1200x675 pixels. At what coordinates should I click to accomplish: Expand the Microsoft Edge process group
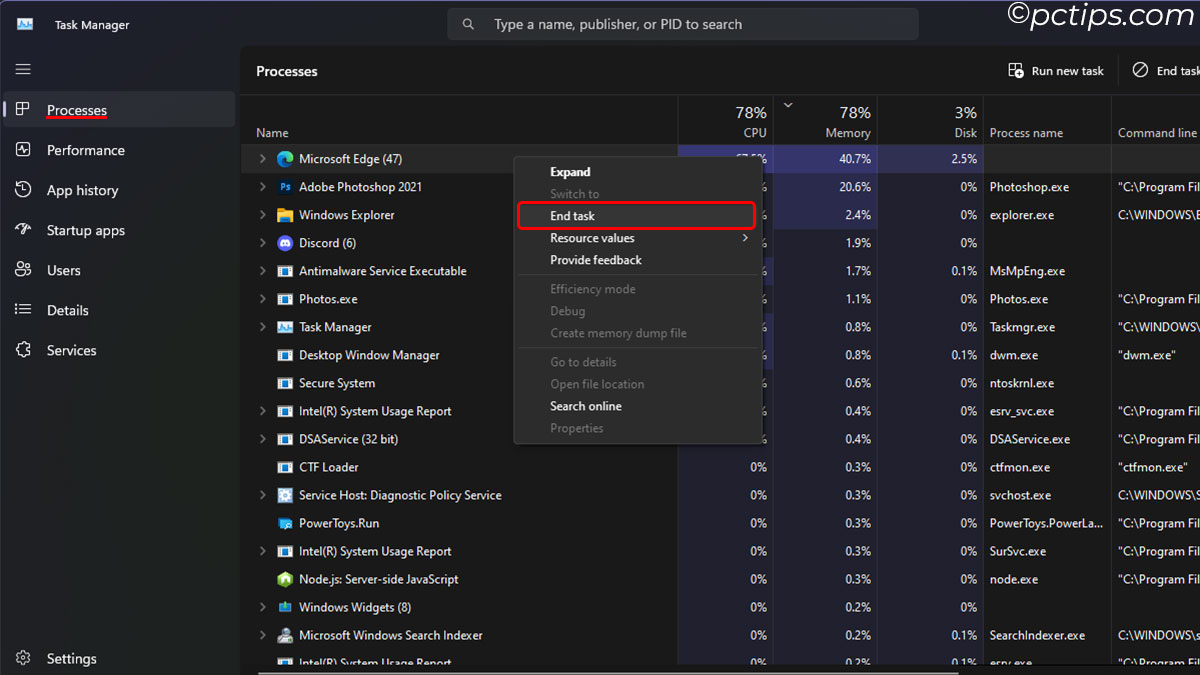pos(262,158)
